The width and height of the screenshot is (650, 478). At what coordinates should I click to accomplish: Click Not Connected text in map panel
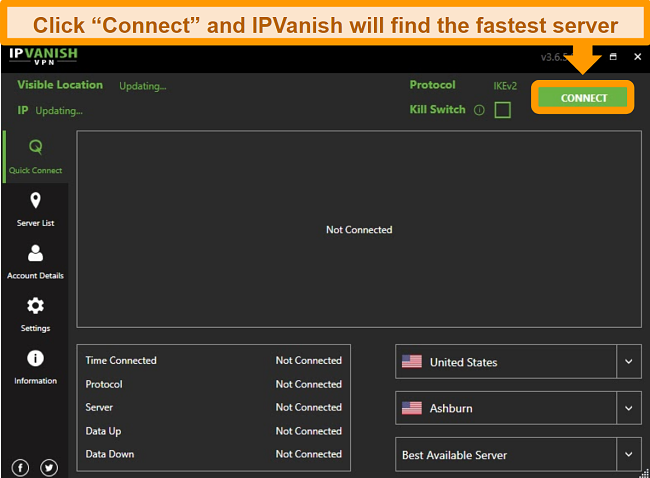click(359, 230)
